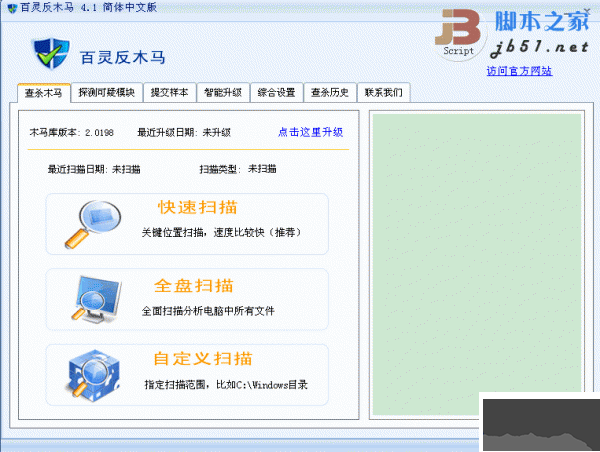
Task: Open the 综合设置 tab
Action: coord(276,93)
